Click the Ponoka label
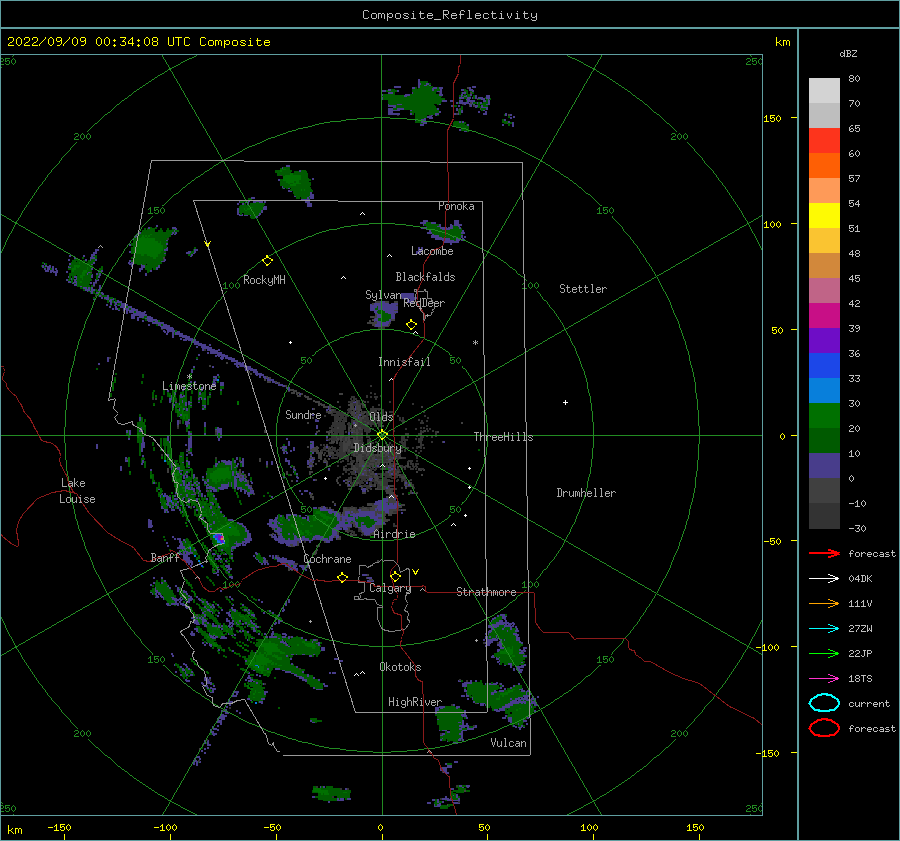Screen dimensions: 900x841 (x=456, y=206)
